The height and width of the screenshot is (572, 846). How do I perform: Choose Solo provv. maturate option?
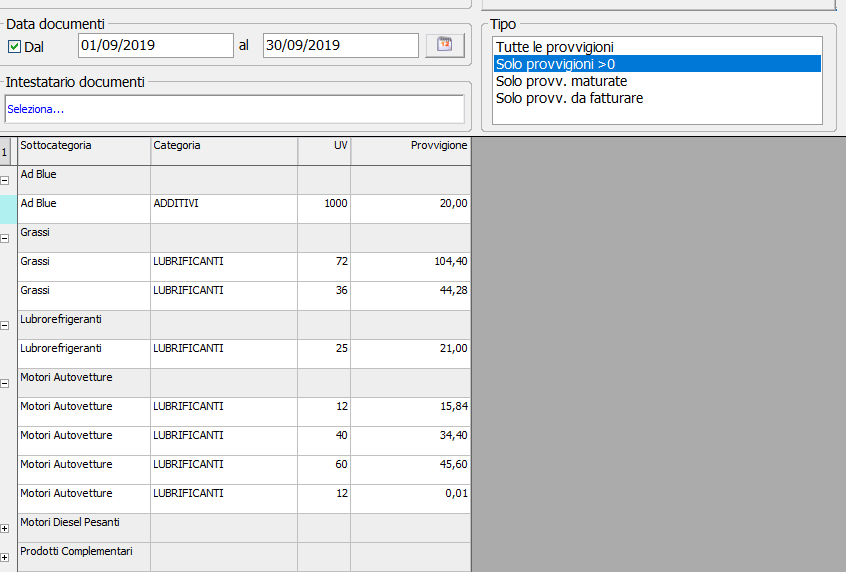pyautogui.click(x=657, y=81)
